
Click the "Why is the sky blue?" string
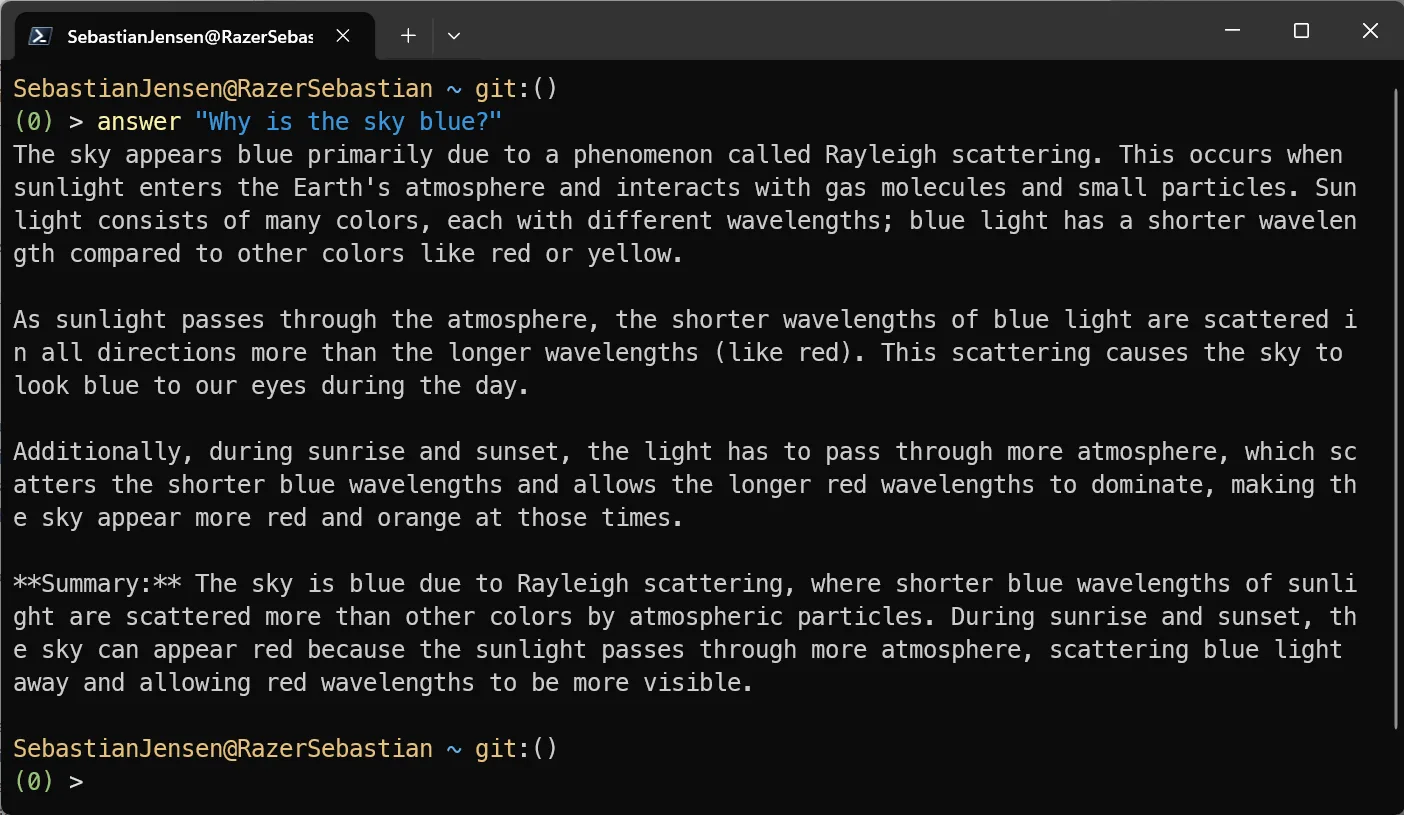click(x=348, y=122)
